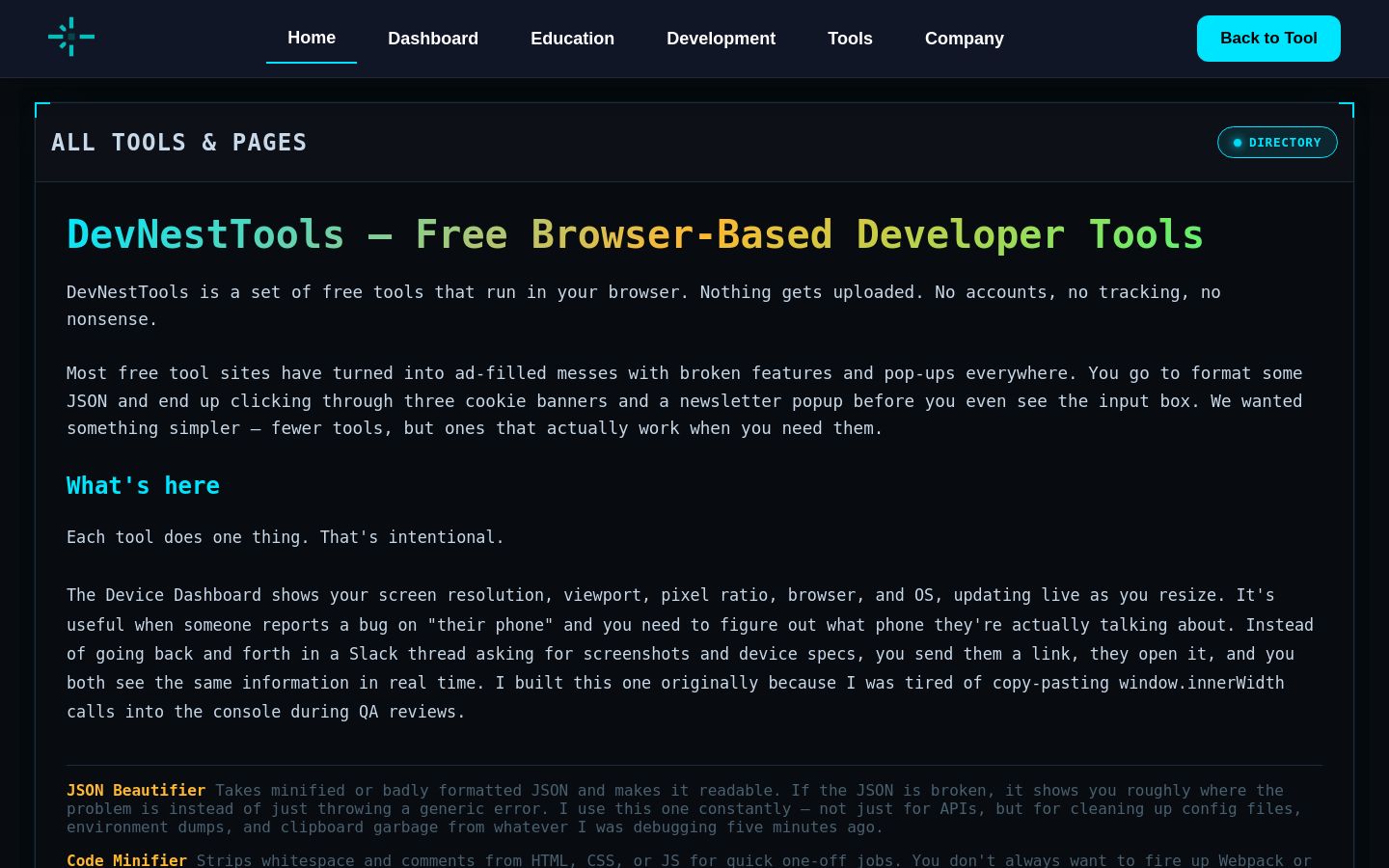Click the ALL TOOLS & PAGES header
Viewport: 1389px width, 868px height.
(x=179, y=143)
